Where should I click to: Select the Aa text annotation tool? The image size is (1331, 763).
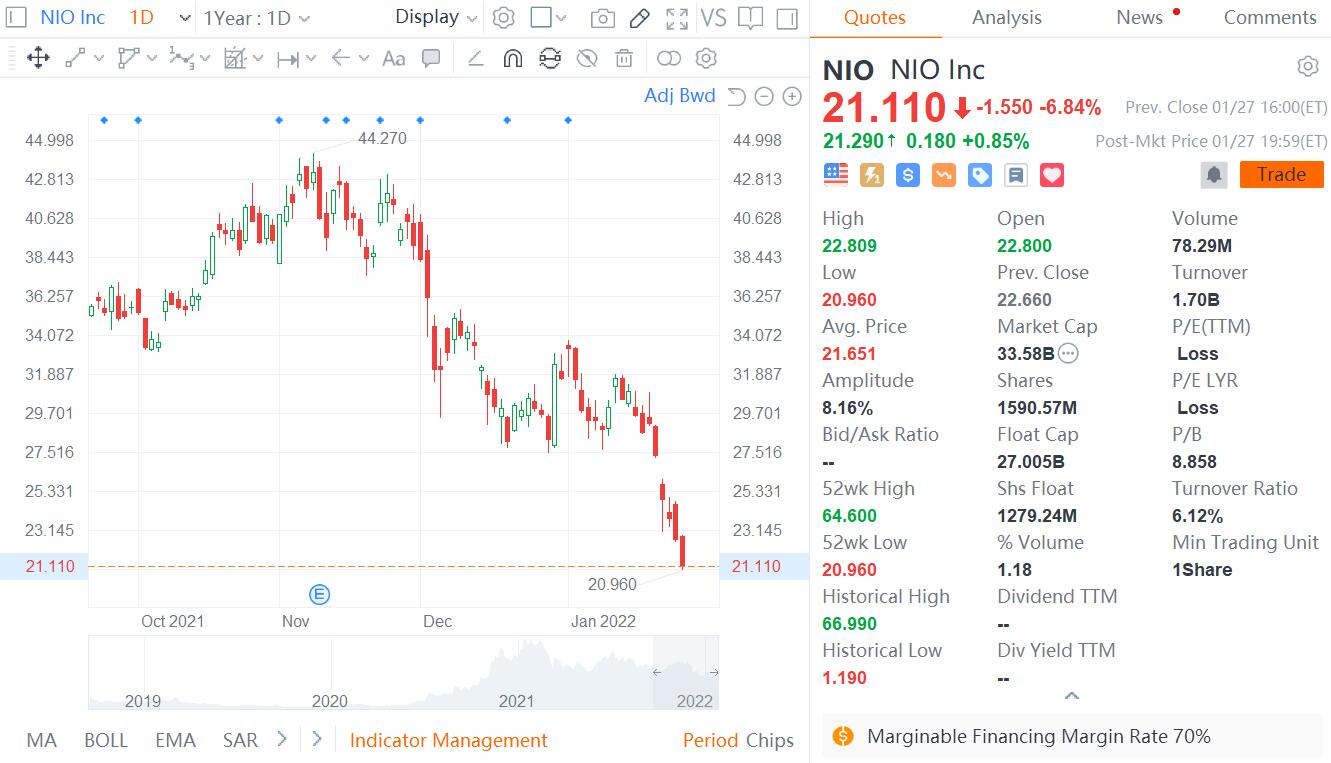tap(394, 58)
